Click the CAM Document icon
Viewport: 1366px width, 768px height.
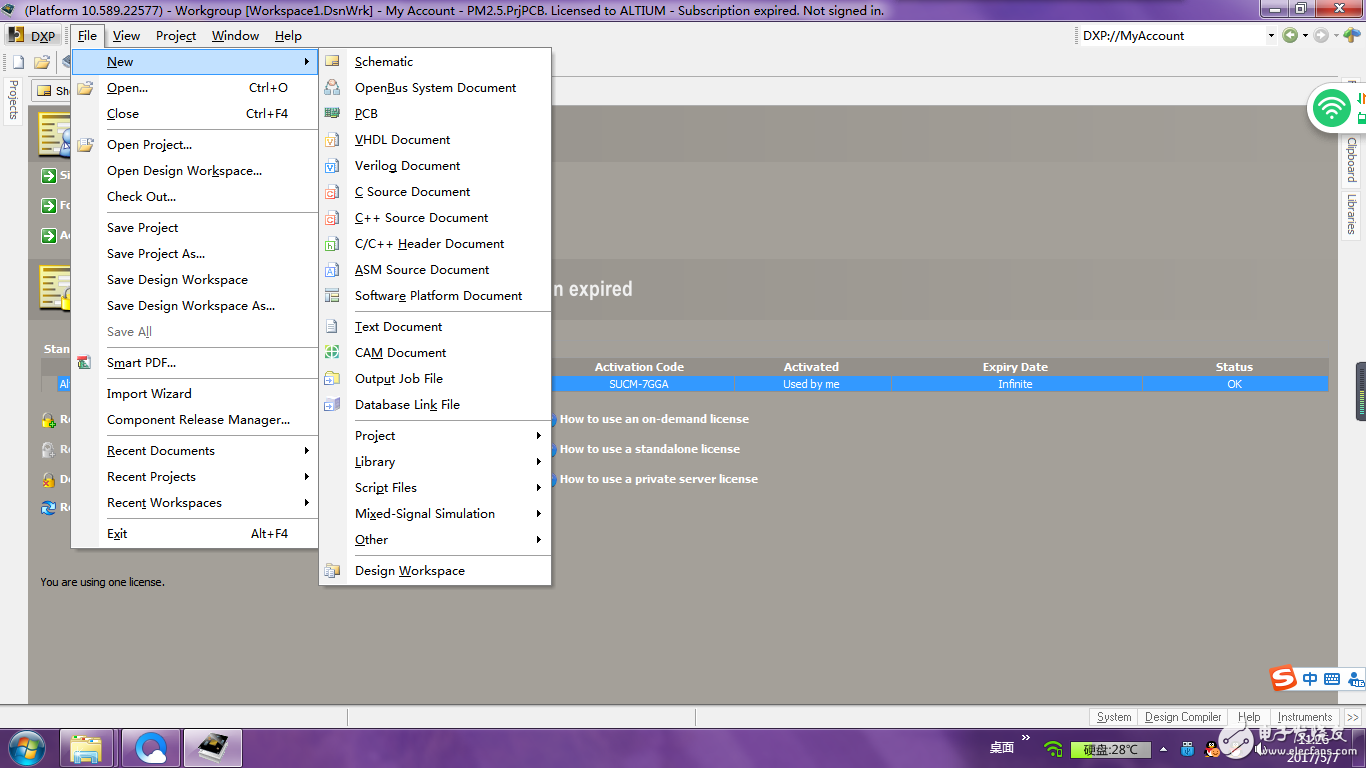[332, 352]
